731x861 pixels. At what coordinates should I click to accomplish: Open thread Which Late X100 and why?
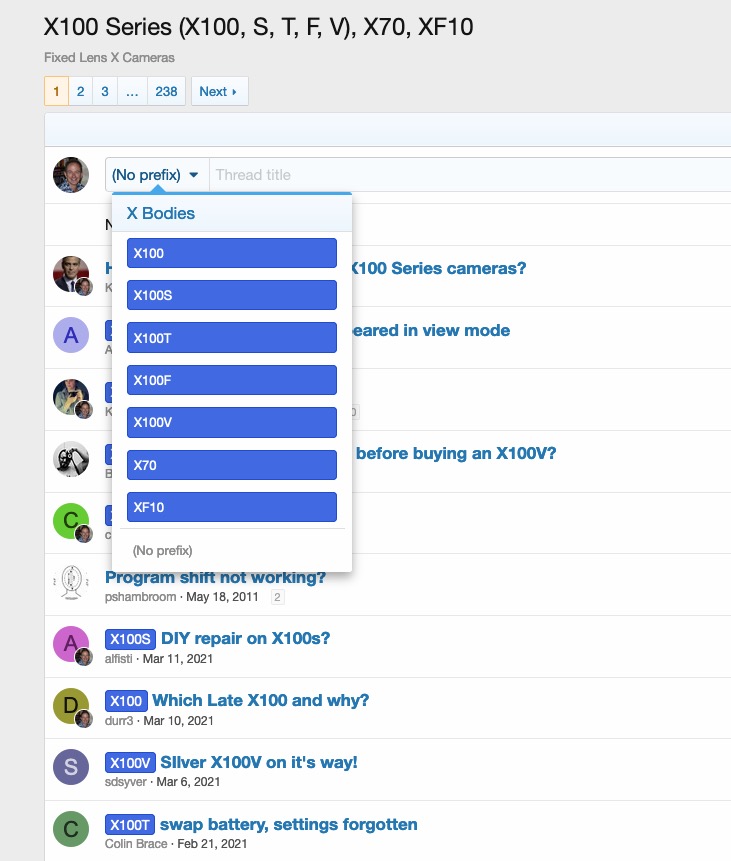[261, 700]
